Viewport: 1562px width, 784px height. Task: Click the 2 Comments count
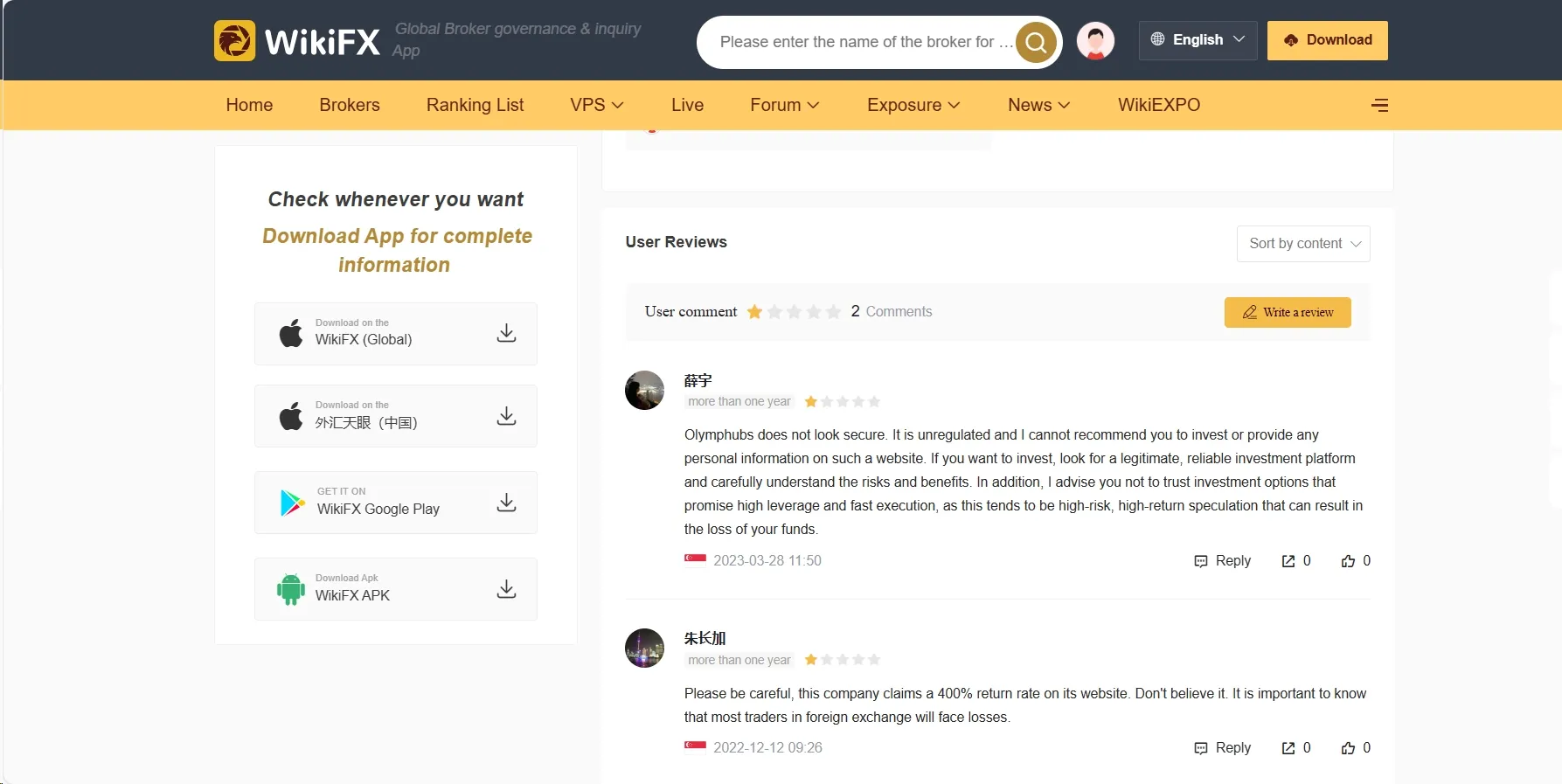pyautogui.click(x=892, y=311)
